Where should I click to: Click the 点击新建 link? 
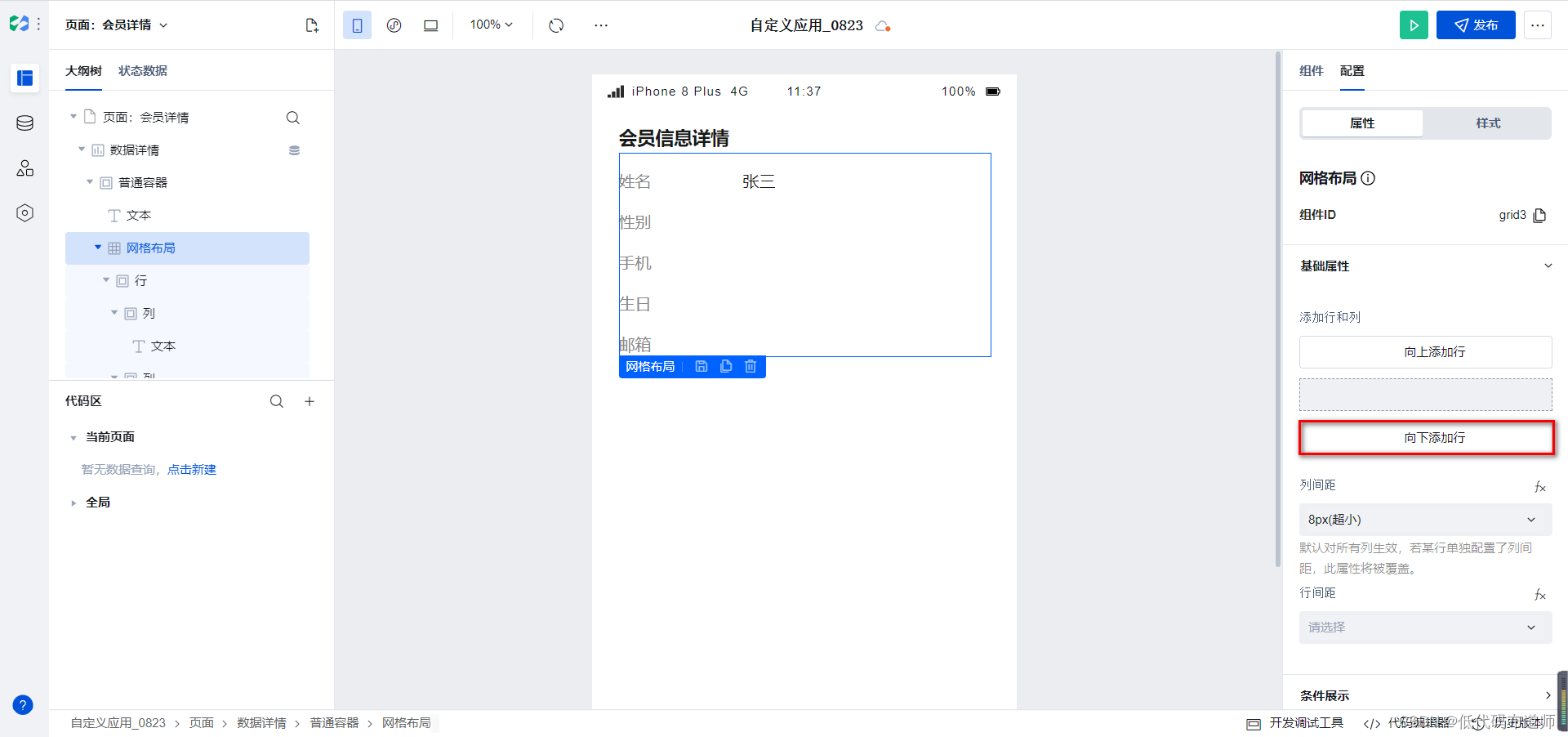click(x=192, y=470)
